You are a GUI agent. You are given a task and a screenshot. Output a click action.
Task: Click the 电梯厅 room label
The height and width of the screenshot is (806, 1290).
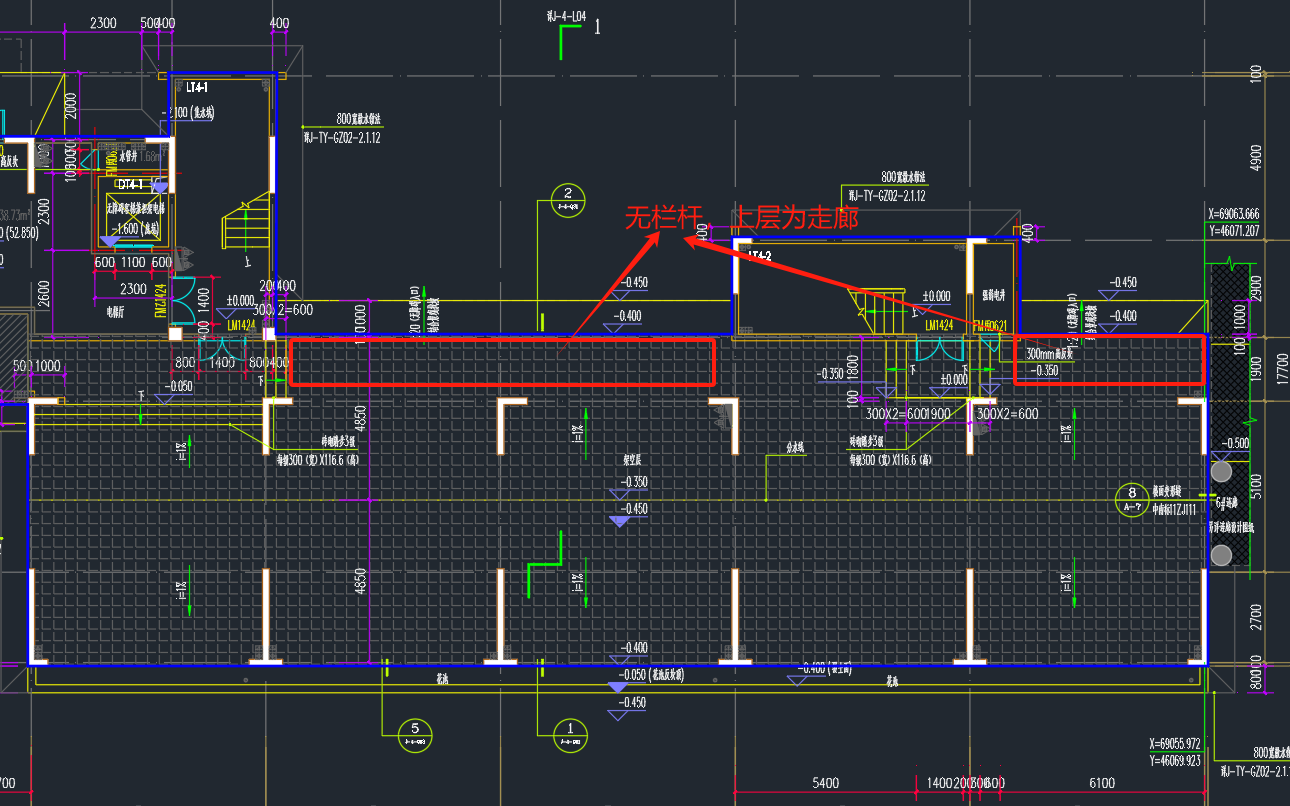117,310
